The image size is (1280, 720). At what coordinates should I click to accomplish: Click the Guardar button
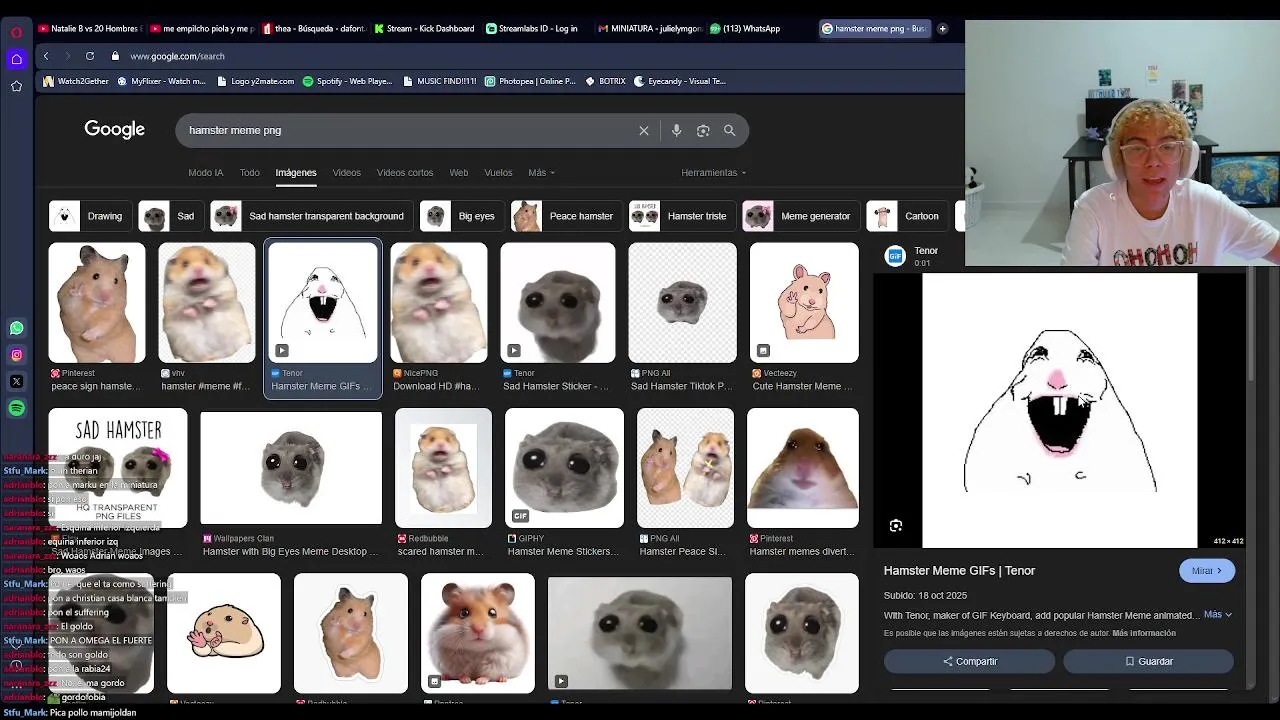tap(1149, 661)
